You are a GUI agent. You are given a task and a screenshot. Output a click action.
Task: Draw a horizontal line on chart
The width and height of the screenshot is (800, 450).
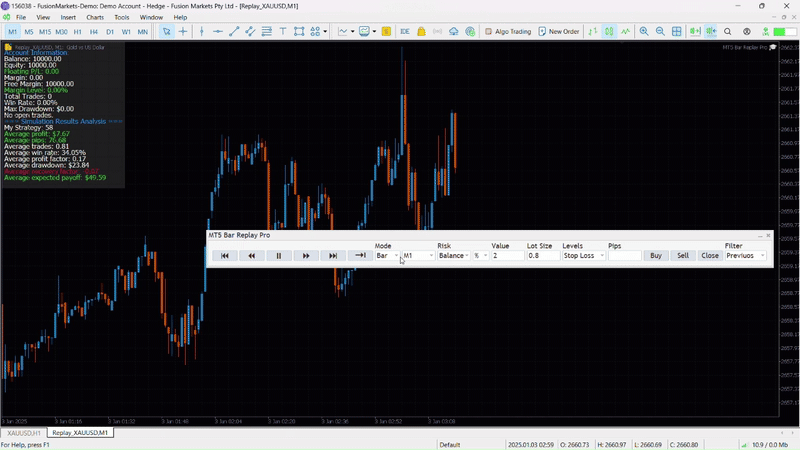click(218, 32)
